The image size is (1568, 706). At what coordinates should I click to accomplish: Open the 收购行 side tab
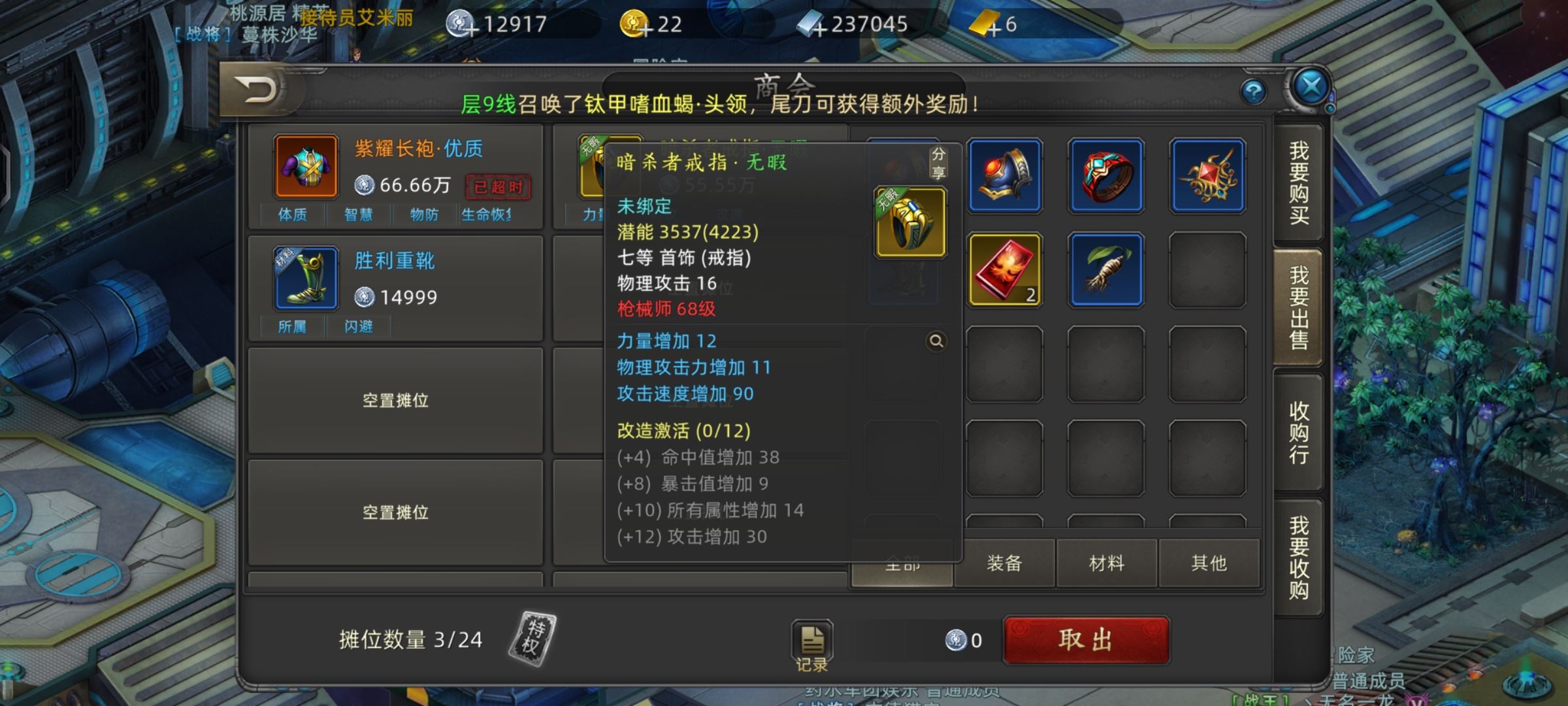point(1299,433)
